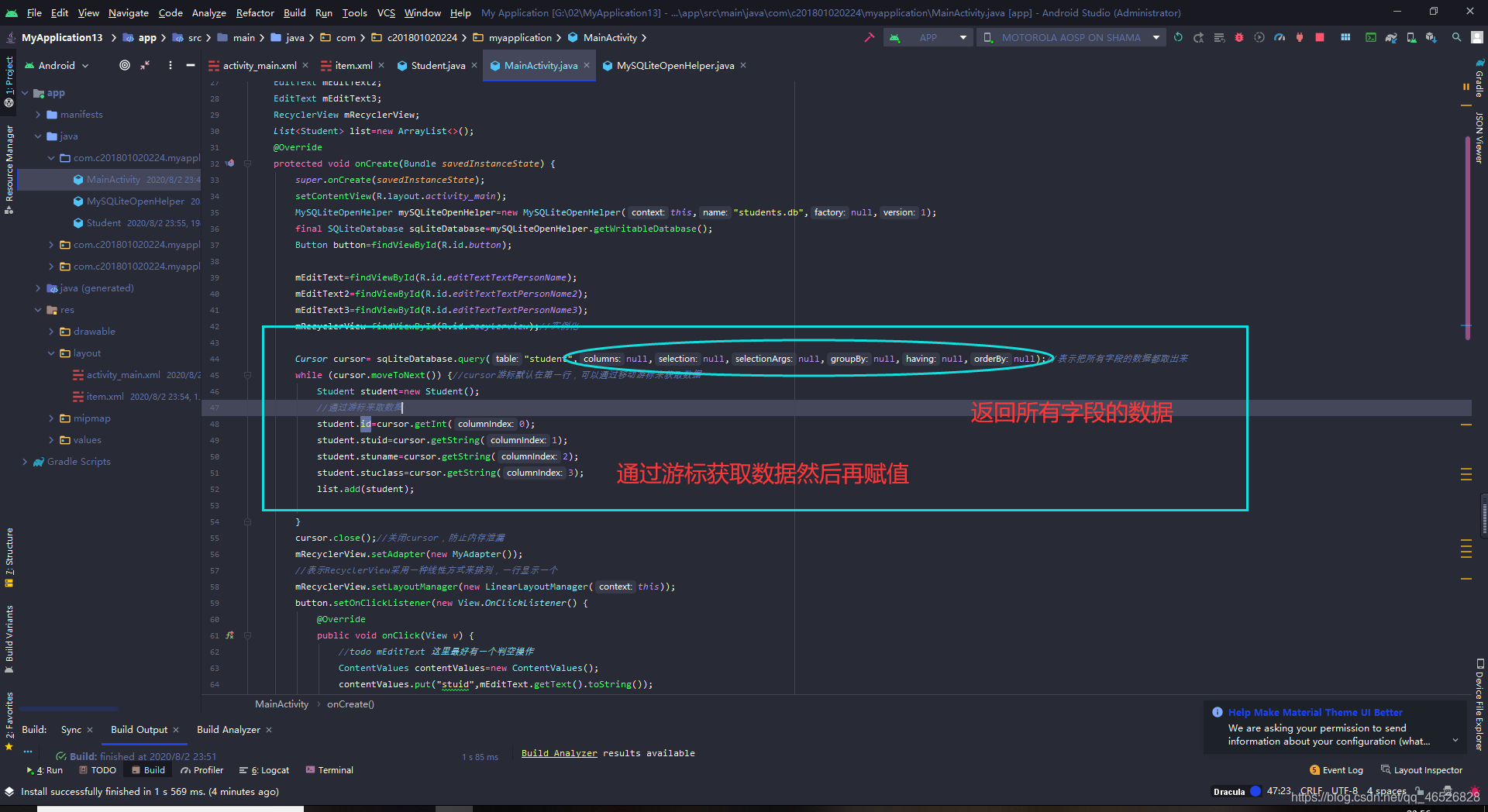Viewport: 1488px width, 812px height.
Task: Open the APP run configuration dropdown
Action: pyautogui.click(x=928, y=37)
